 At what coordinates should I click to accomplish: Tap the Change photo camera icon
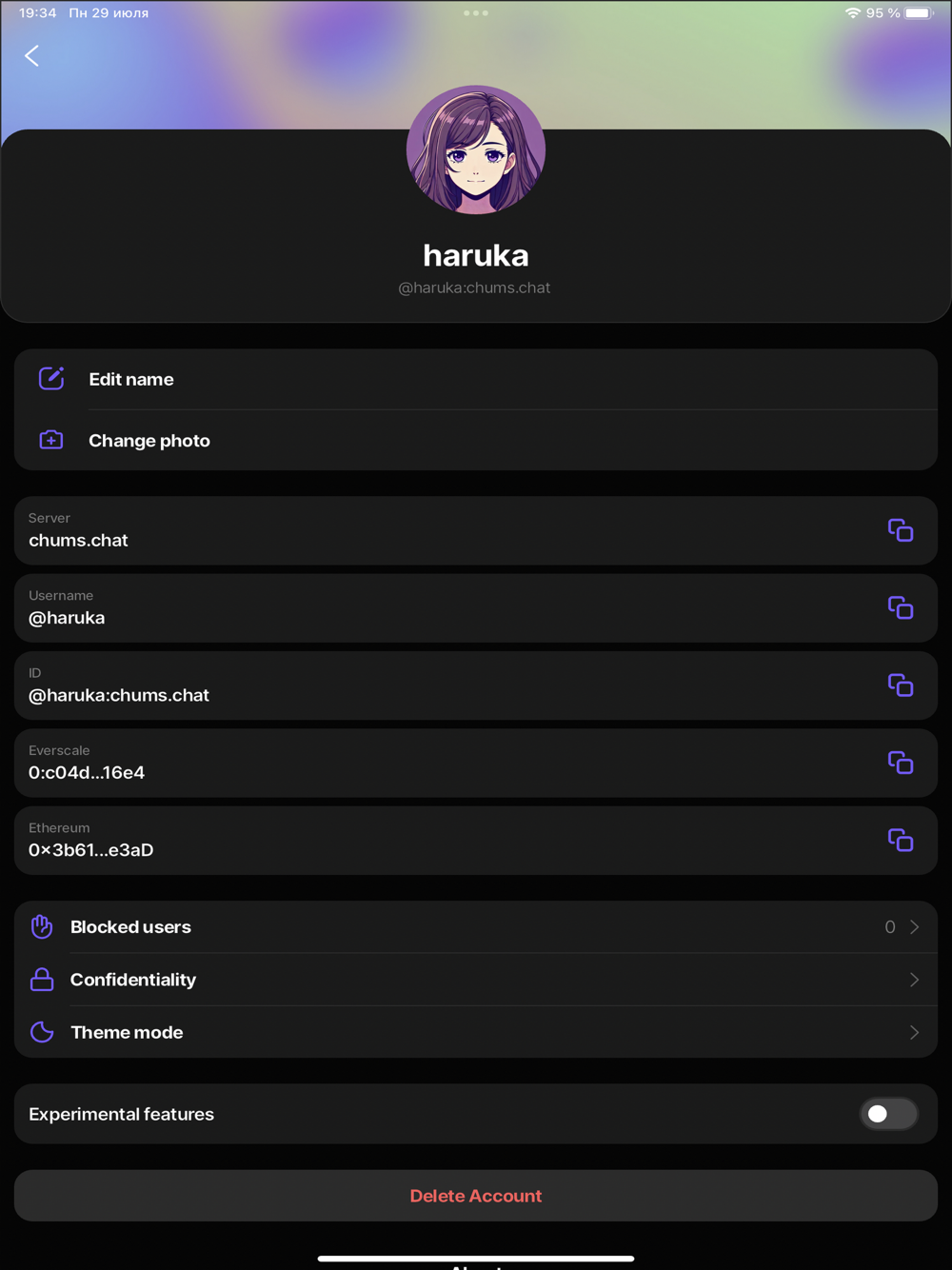(x=51, y=440)
